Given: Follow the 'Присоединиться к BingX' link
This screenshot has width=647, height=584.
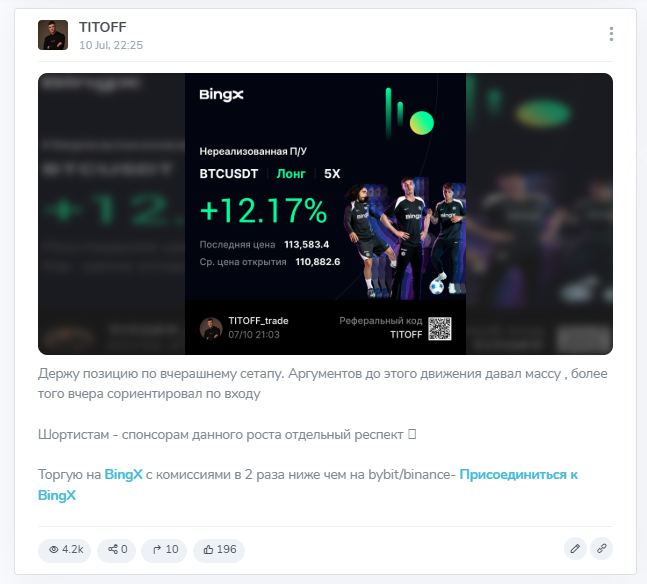Looking at the screenshot, I should click(308, 485).
